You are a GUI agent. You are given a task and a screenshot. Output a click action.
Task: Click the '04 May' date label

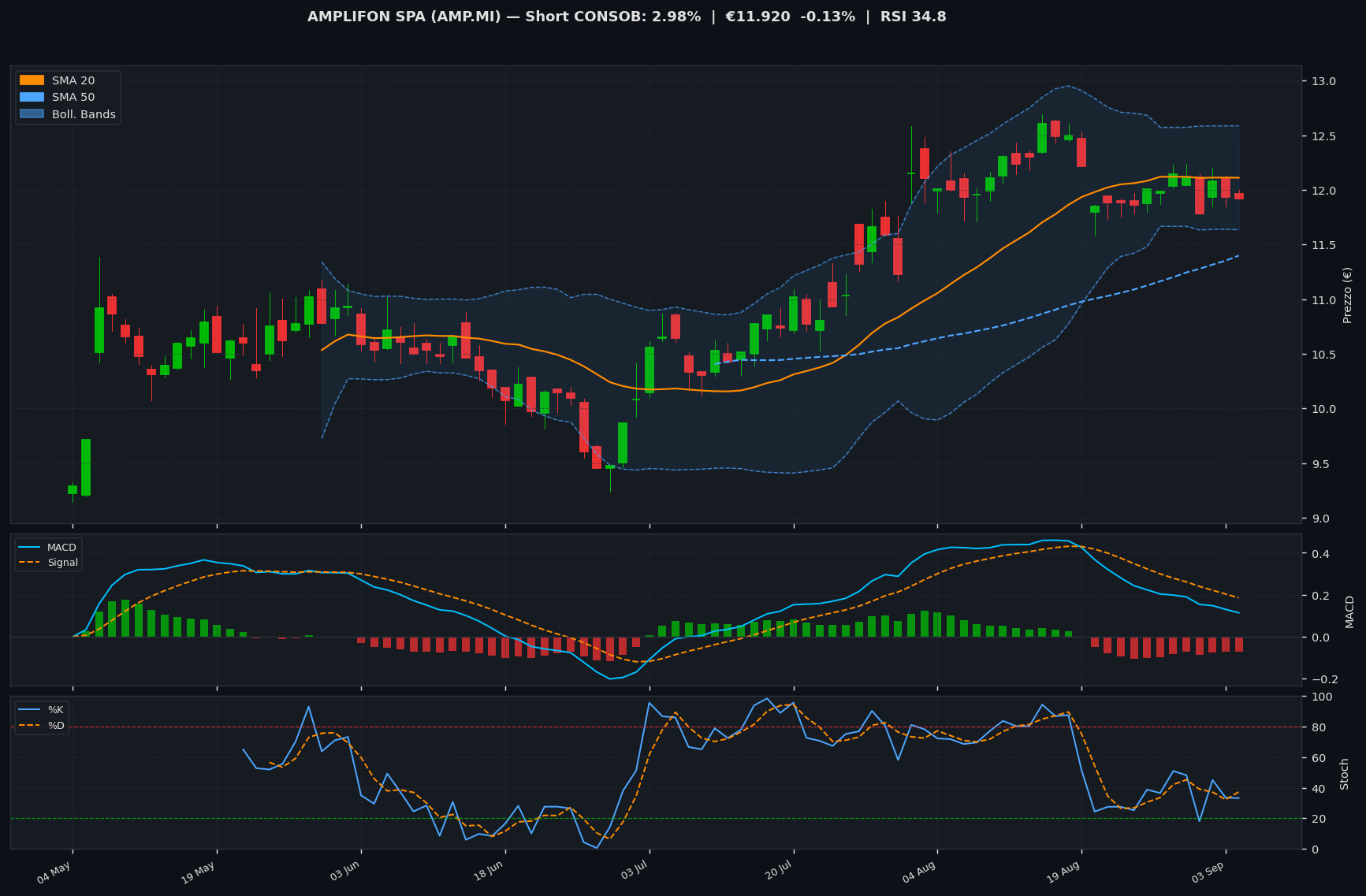(x=55, y=872)
